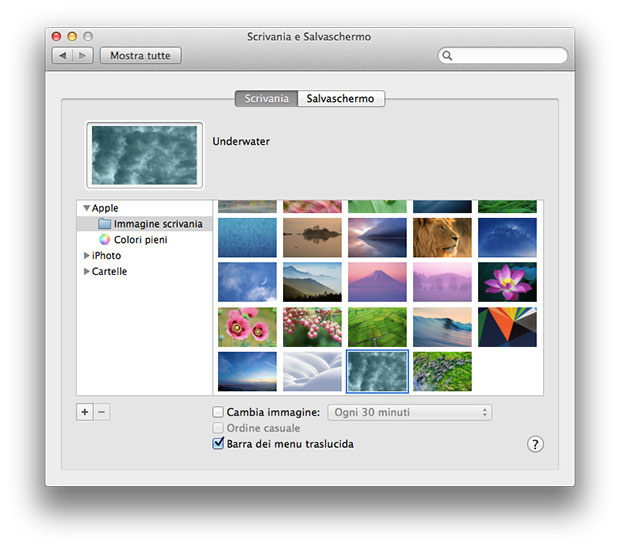The height and width of the screenshot is (549, 620).
Task: Open the help question mark button
Action: coord(535,444)
